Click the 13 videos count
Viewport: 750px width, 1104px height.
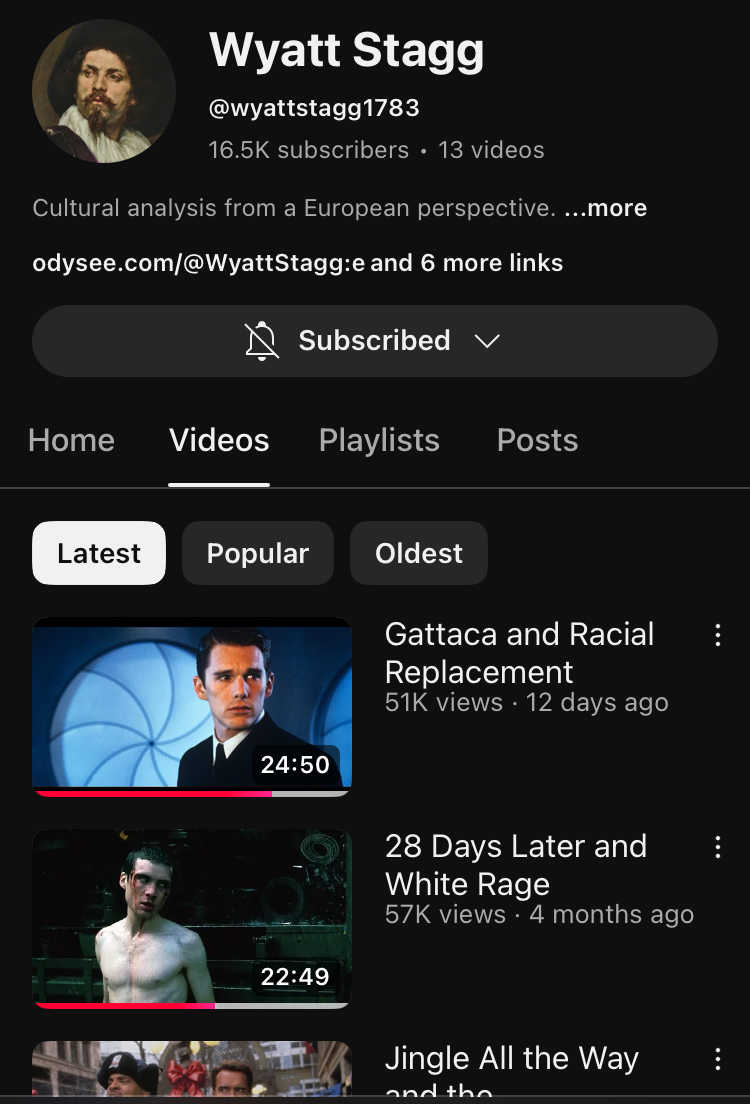[491, 150]
